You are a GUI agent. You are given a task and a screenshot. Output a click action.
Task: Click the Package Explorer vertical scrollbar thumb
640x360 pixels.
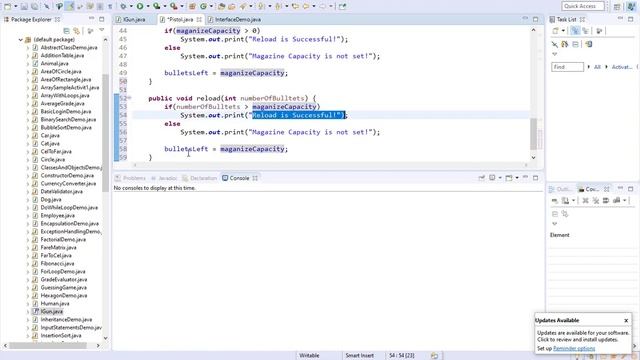[105, 133]
